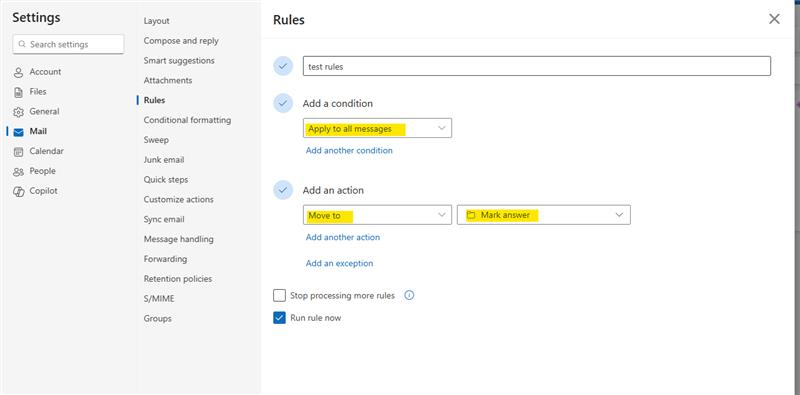Expand the Mark answer folder dropdown

[x=543, y=215]
